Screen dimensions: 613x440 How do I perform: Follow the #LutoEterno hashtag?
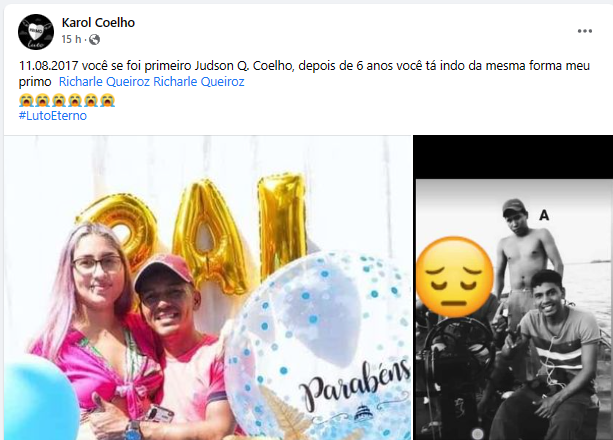pyautogui.click(x=53, y=115)
